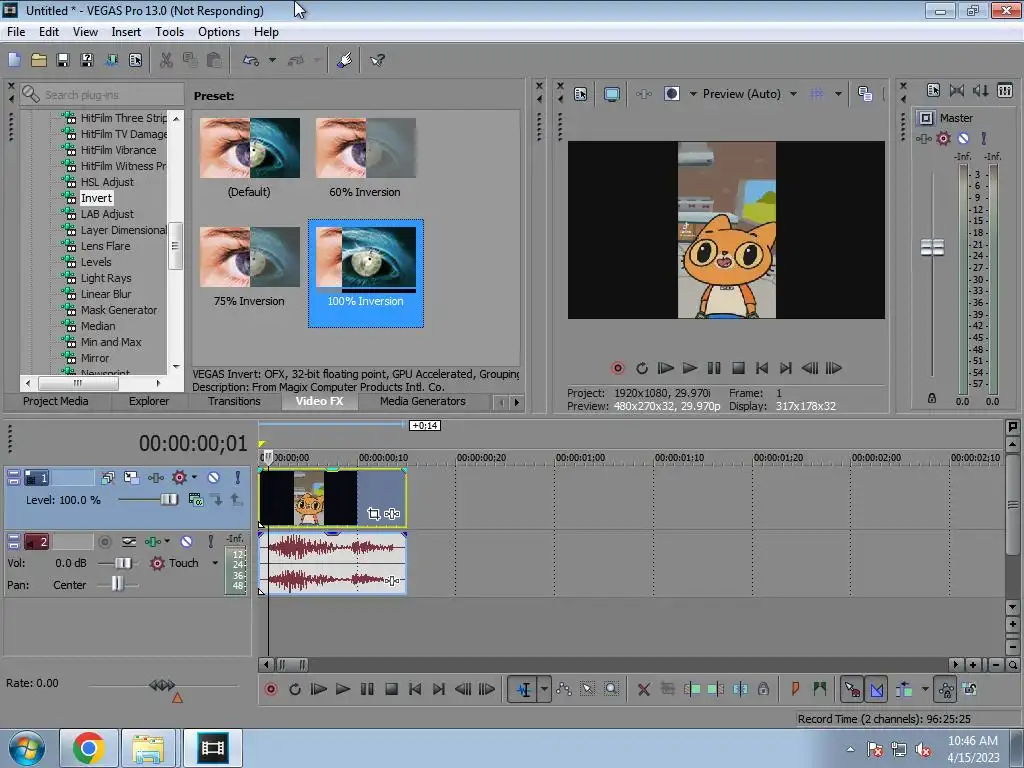Image resolution: width=1024 pixels, height=768 pixels.
Task: Mute video track 1
Action: click(x=213, y=477)
